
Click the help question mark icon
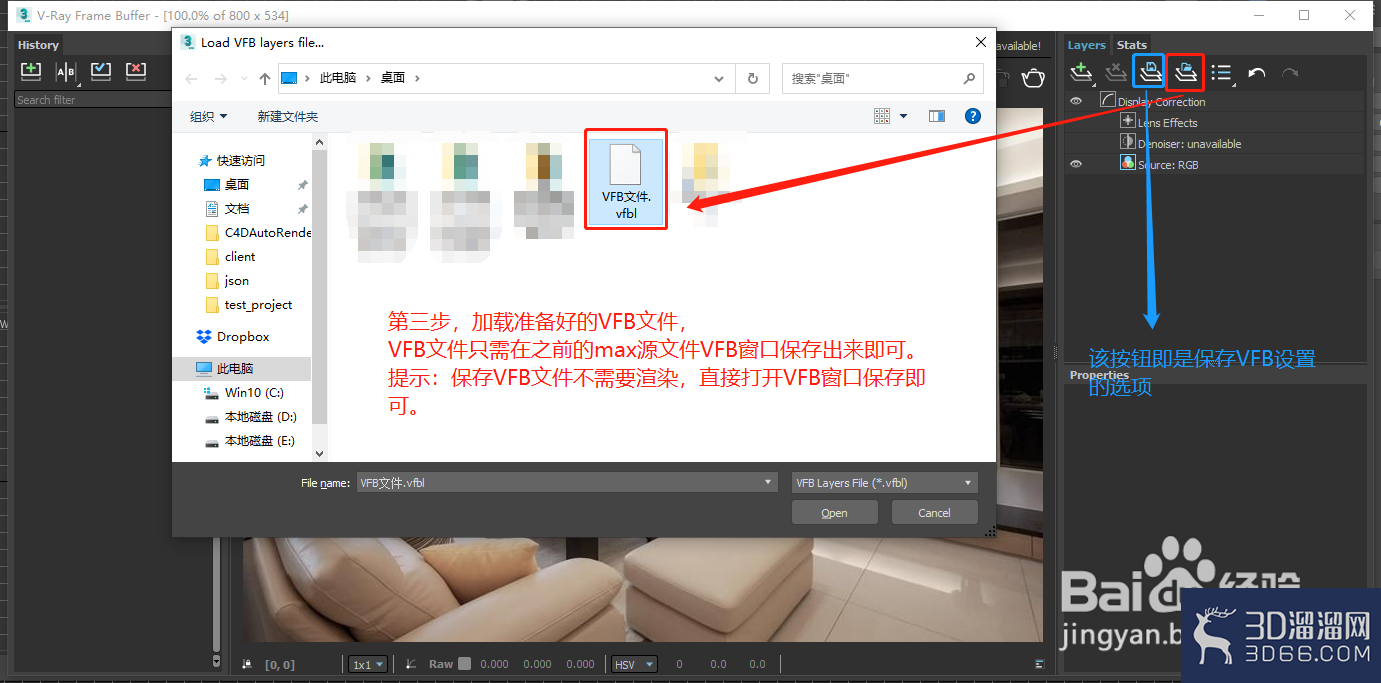point(972,116)
